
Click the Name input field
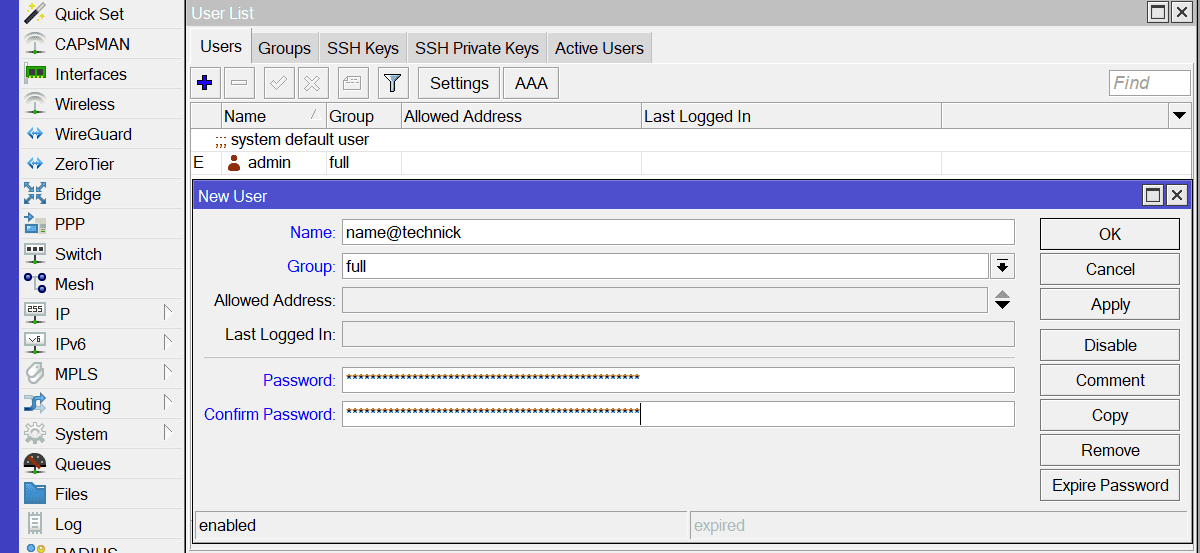pyautogui.click(x=678, y=232)
